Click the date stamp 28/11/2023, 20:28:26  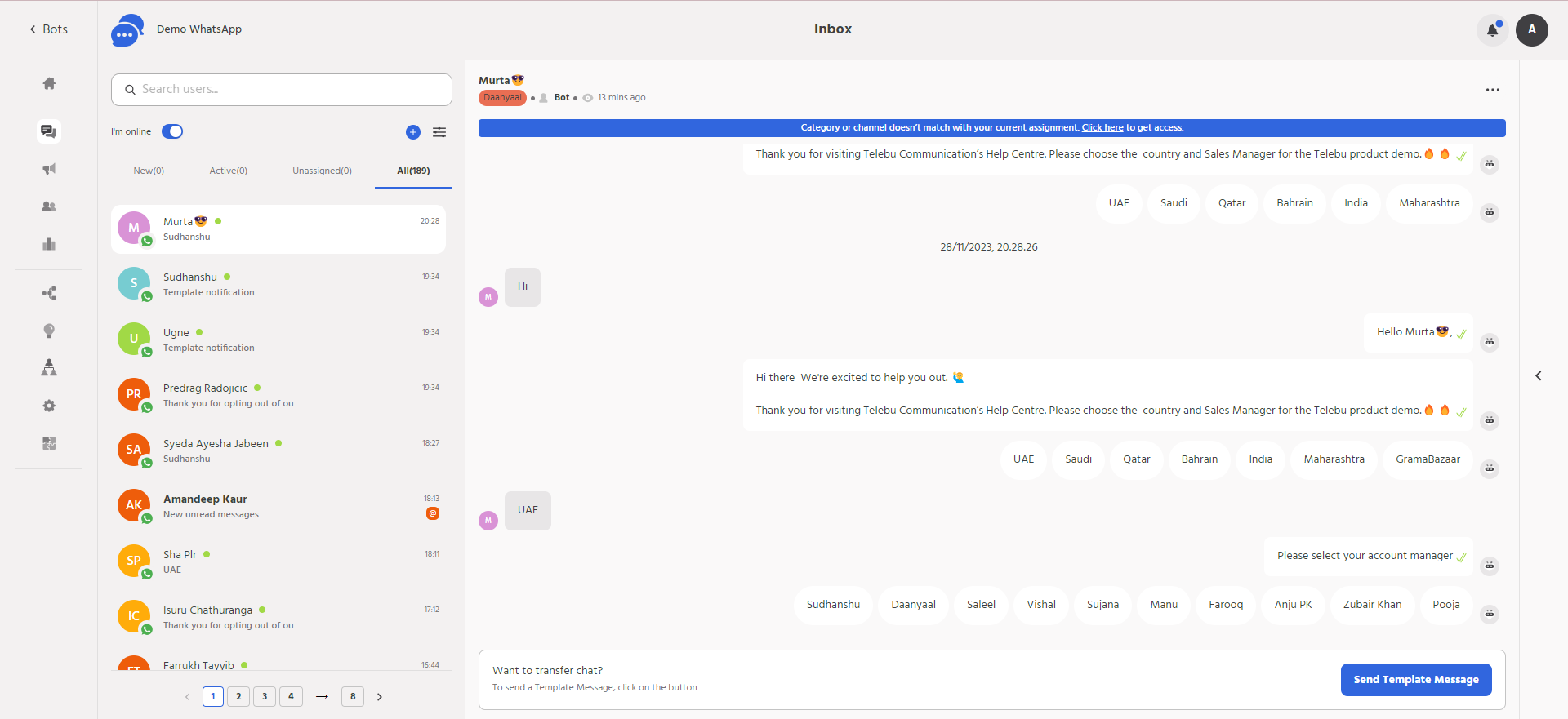click(x=988, y=247)
